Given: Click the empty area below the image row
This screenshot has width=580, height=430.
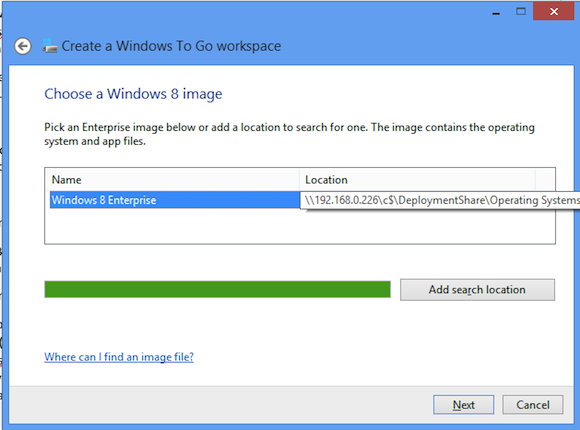Looking at the screenshot, I should click(300, 226).
